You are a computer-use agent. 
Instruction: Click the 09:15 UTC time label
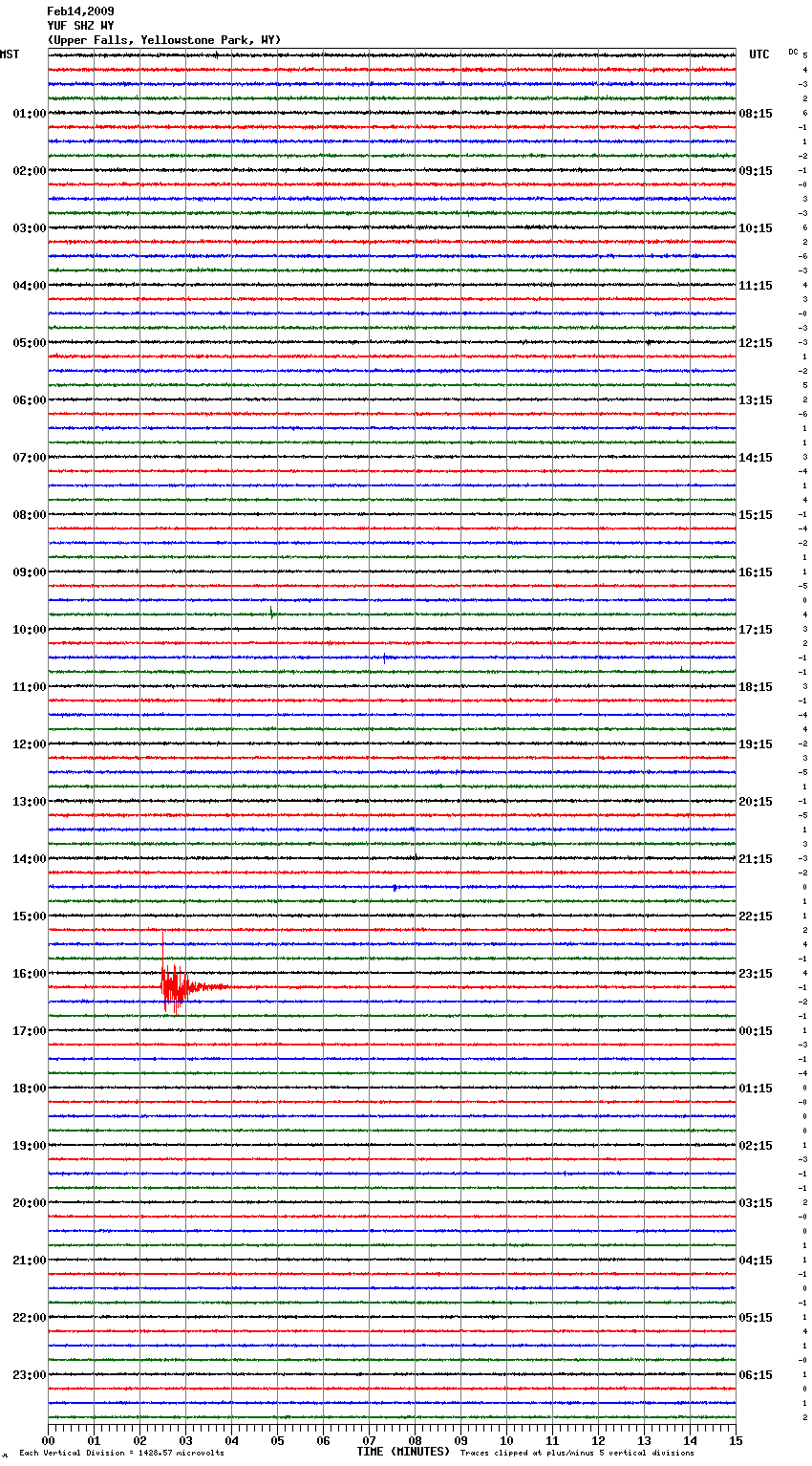click(x=756, y=171)
